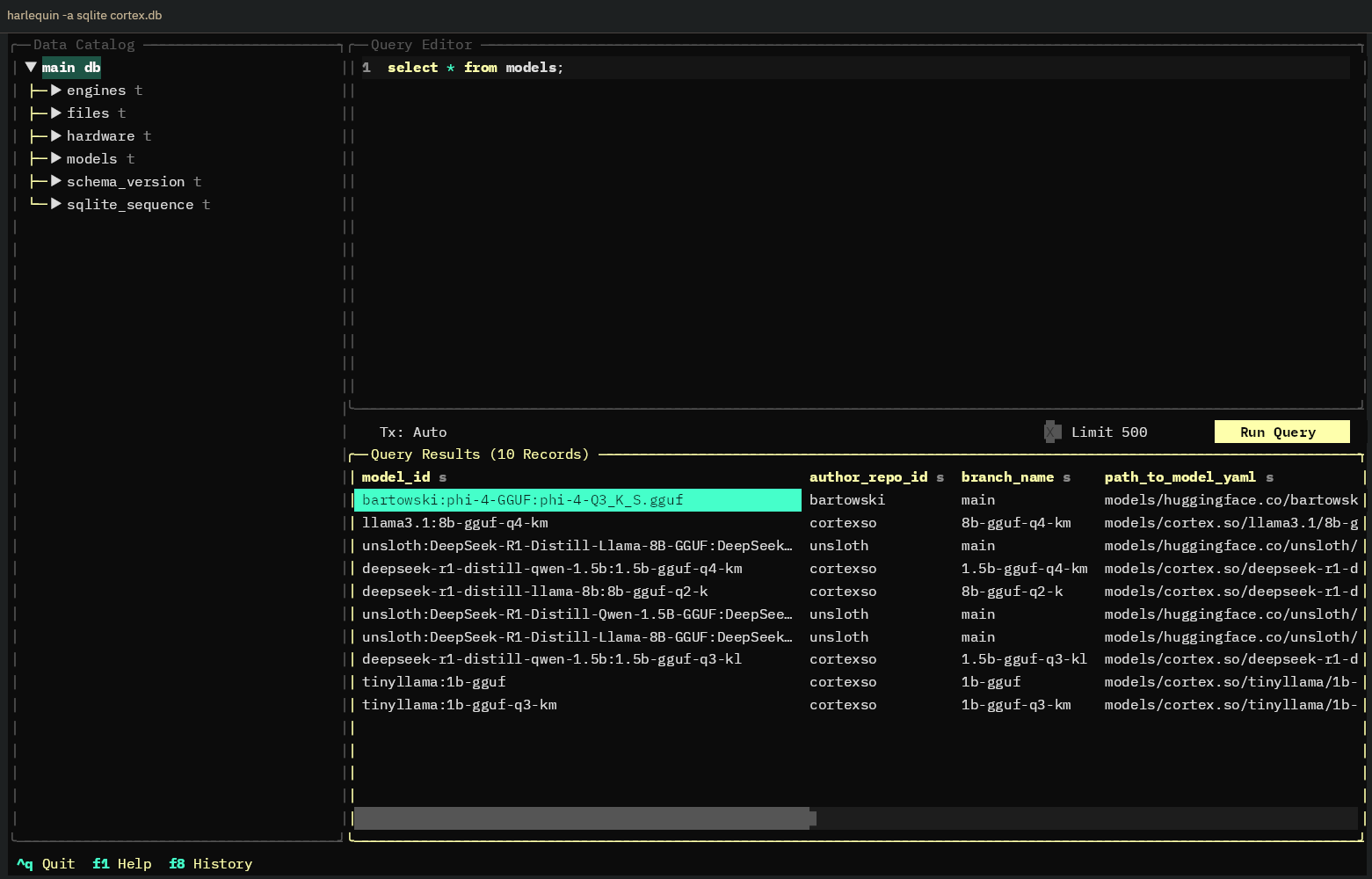Viewport: 1372px width, 879px height.
Task: Select branch cell 1.5b-gguf-q3-kl
Action: pos(1024,659)
